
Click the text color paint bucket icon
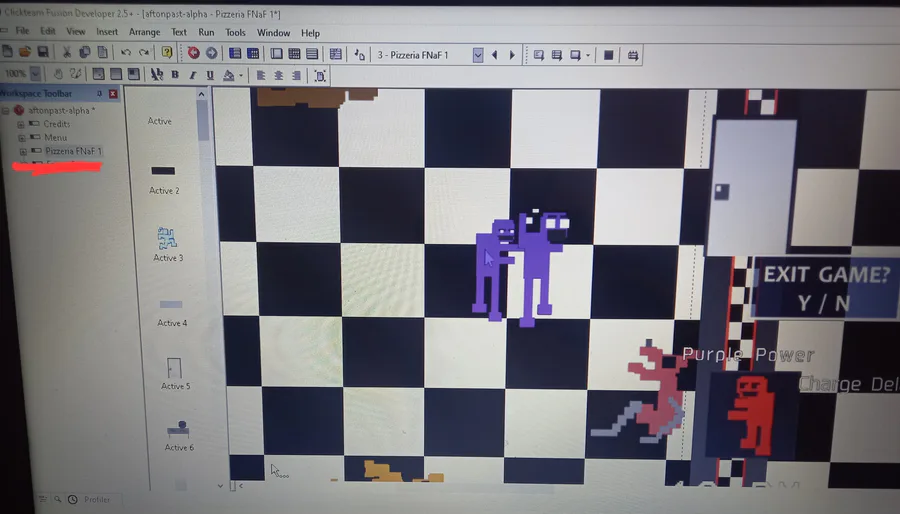(x=228, y=75)
